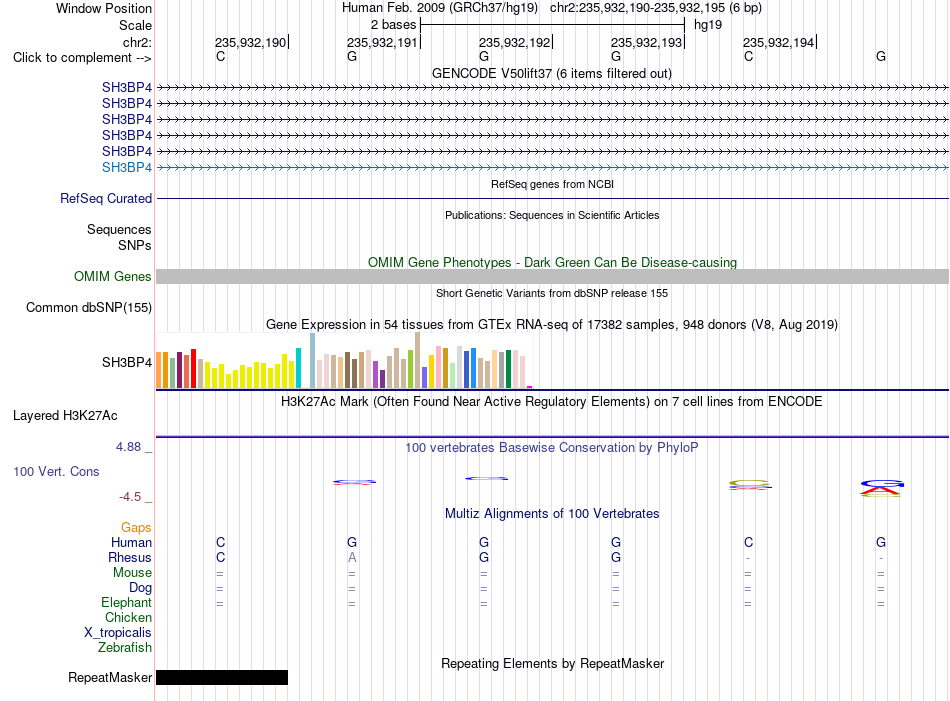Click the red bar in GTEx chart
The image size is (950, 701).
[x=193, y=368]
